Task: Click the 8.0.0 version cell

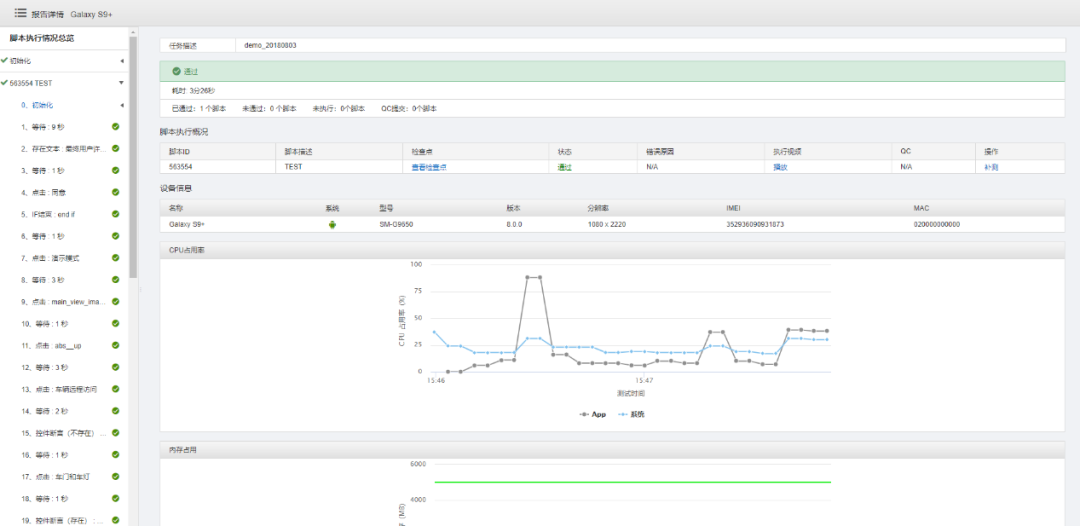Action: (x=515, y=224)
